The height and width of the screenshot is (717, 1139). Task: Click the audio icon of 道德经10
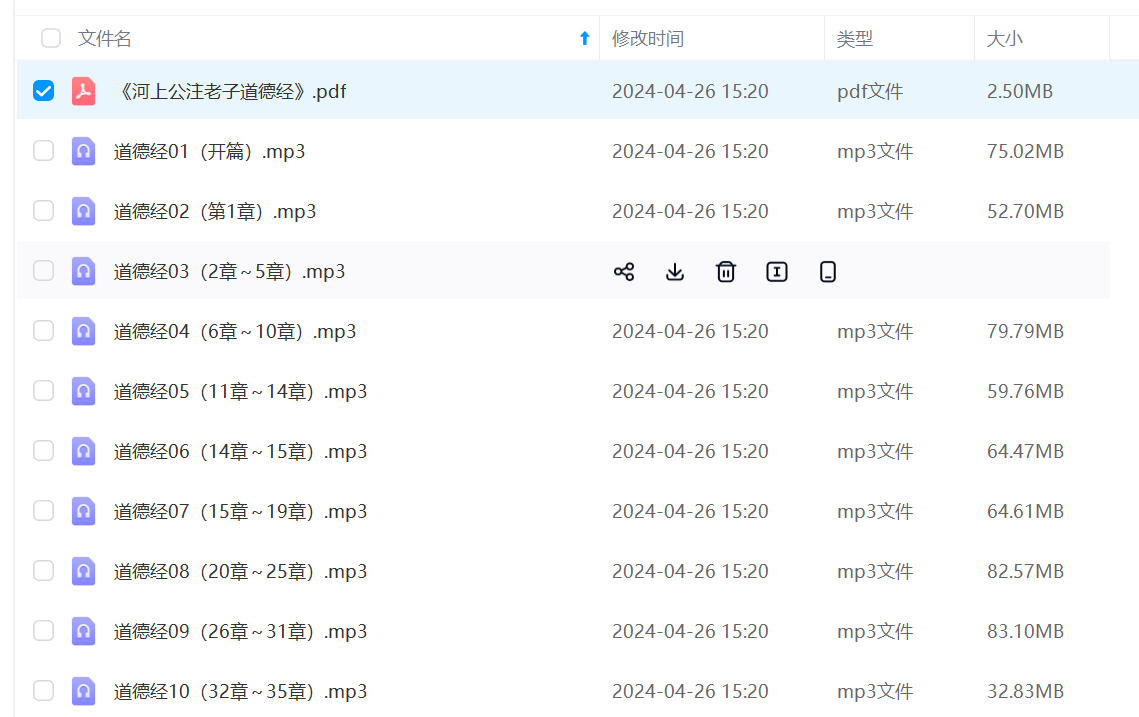click(x=83, y=691)
